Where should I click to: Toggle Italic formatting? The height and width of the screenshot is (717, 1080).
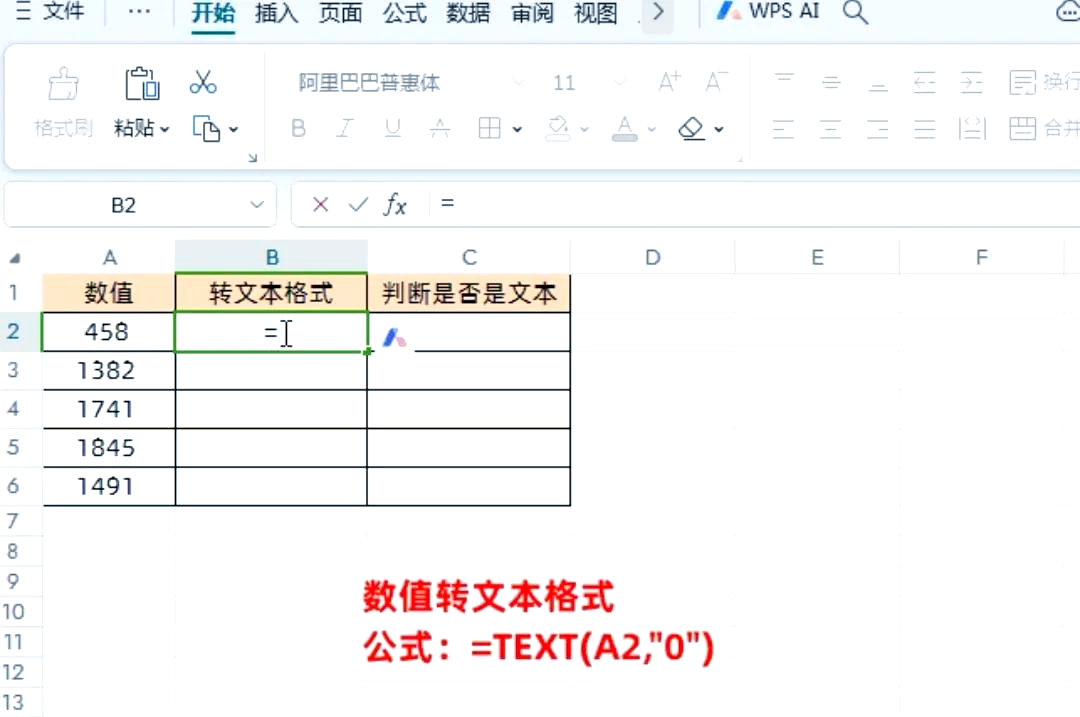click(345, 128)
